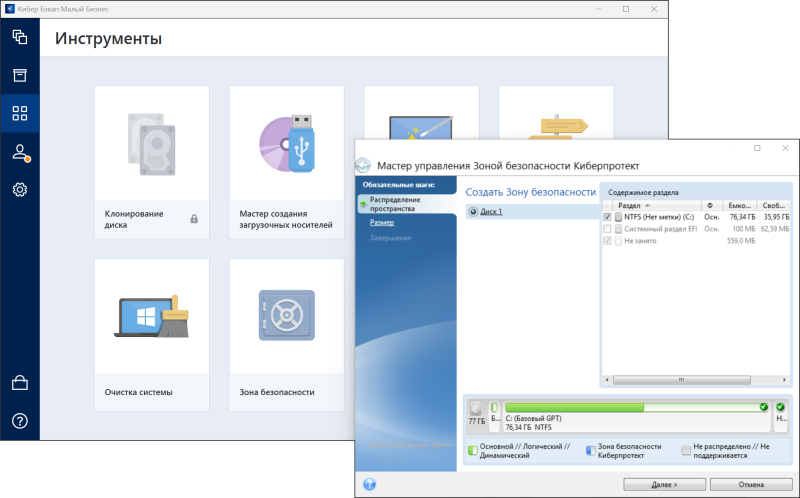Uncheck the NTFS (Нет метки) (C:) partition

tap(607, 216)
